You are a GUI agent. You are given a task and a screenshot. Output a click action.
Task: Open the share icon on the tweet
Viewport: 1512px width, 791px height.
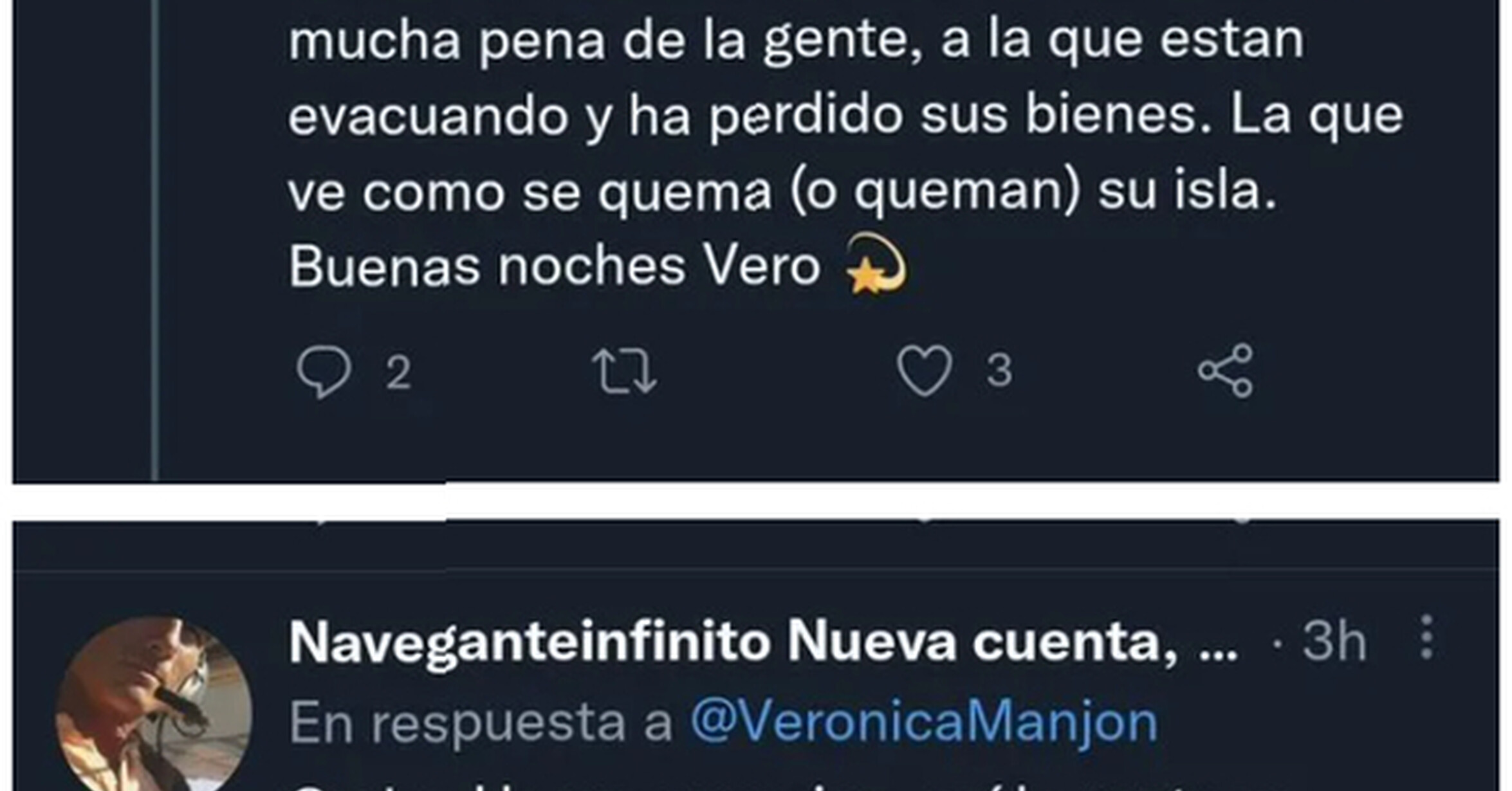1226,370
